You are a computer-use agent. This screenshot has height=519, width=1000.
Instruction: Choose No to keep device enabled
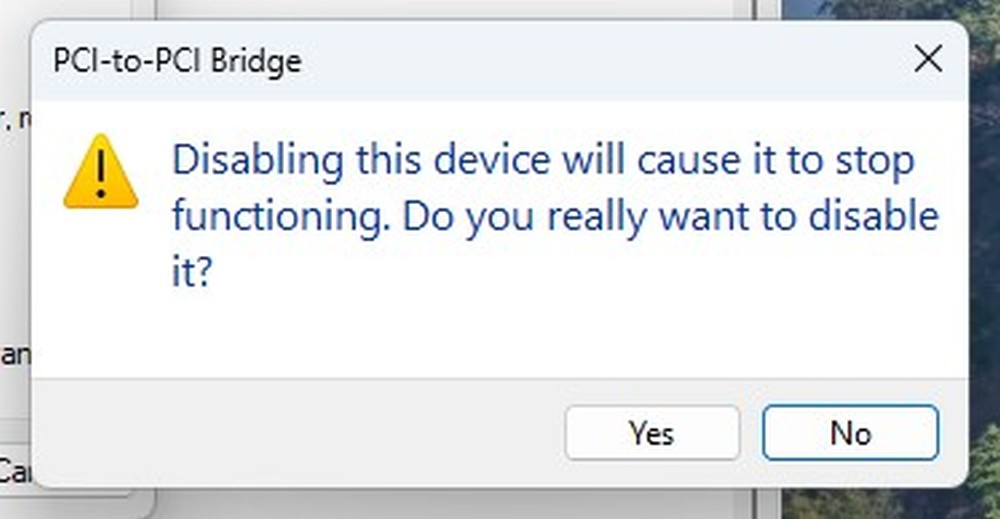[850, 433]
